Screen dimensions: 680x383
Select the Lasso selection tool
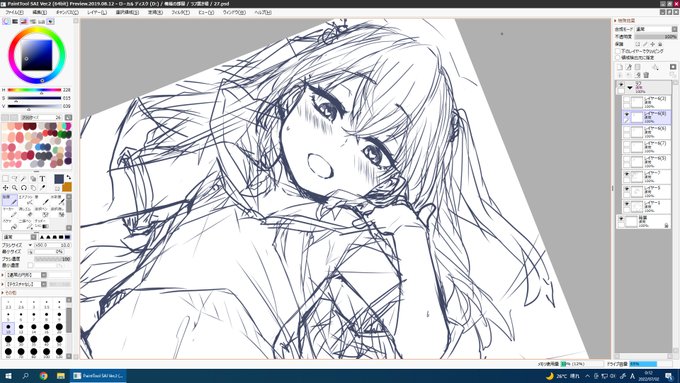click(x=14, y=179)
